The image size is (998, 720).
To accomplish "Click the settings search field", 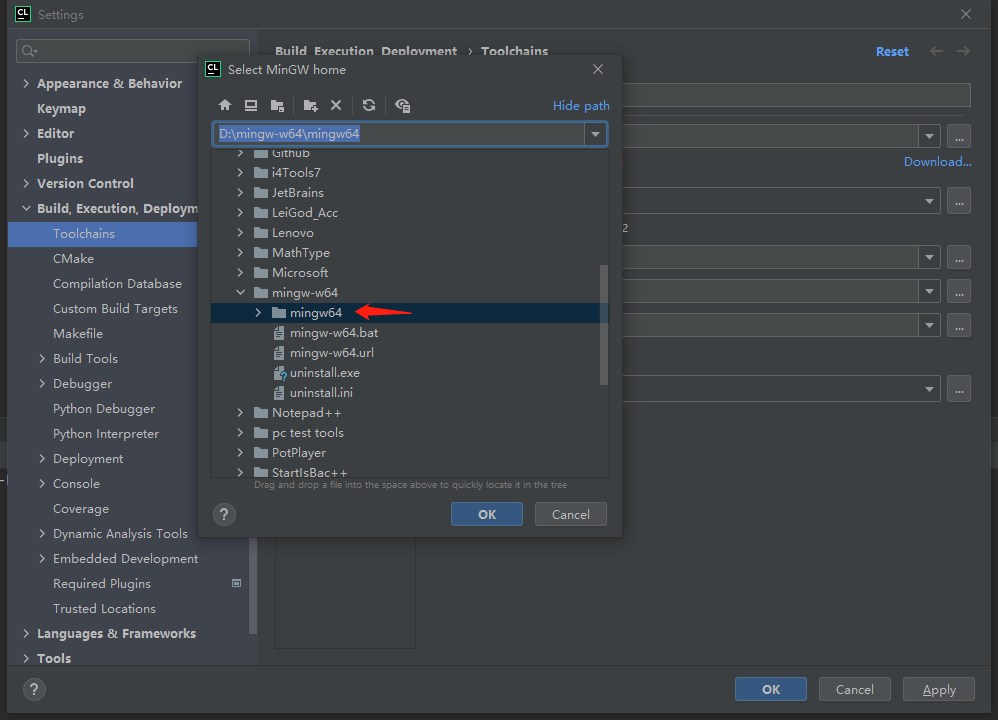I will click(x=133, y=51).
